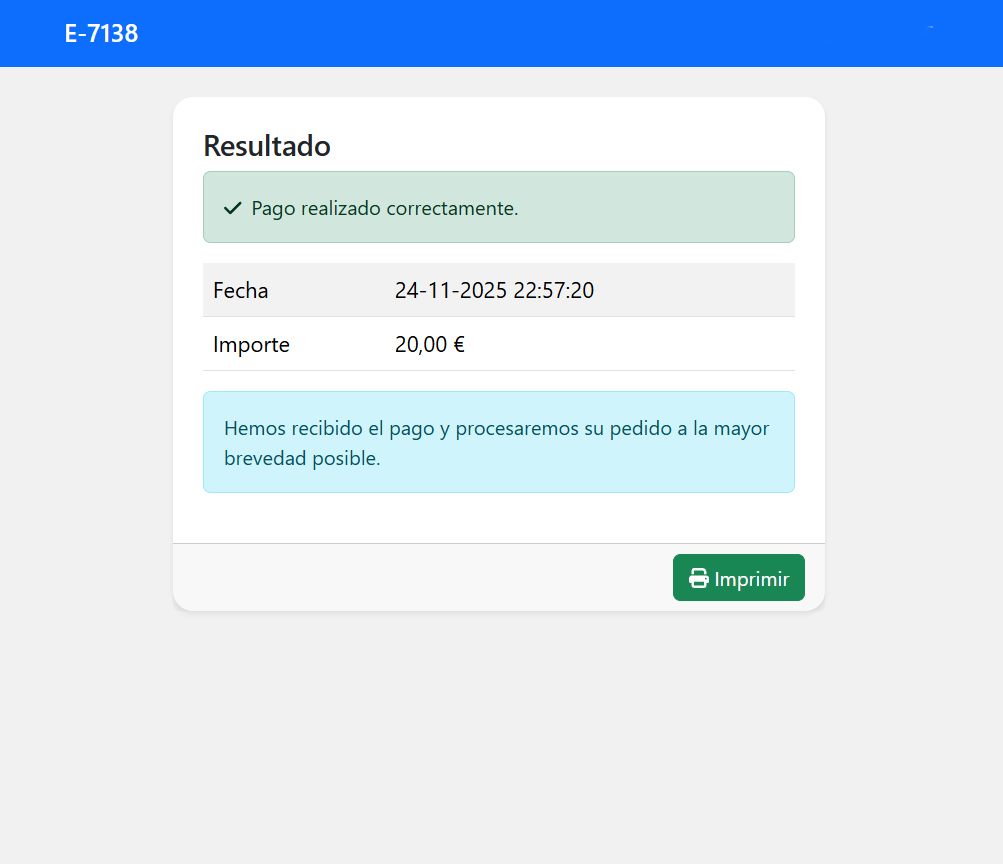Click the blank right end of the Fecha row
This screenshot has width=1003, height=864.
point(720,291)
